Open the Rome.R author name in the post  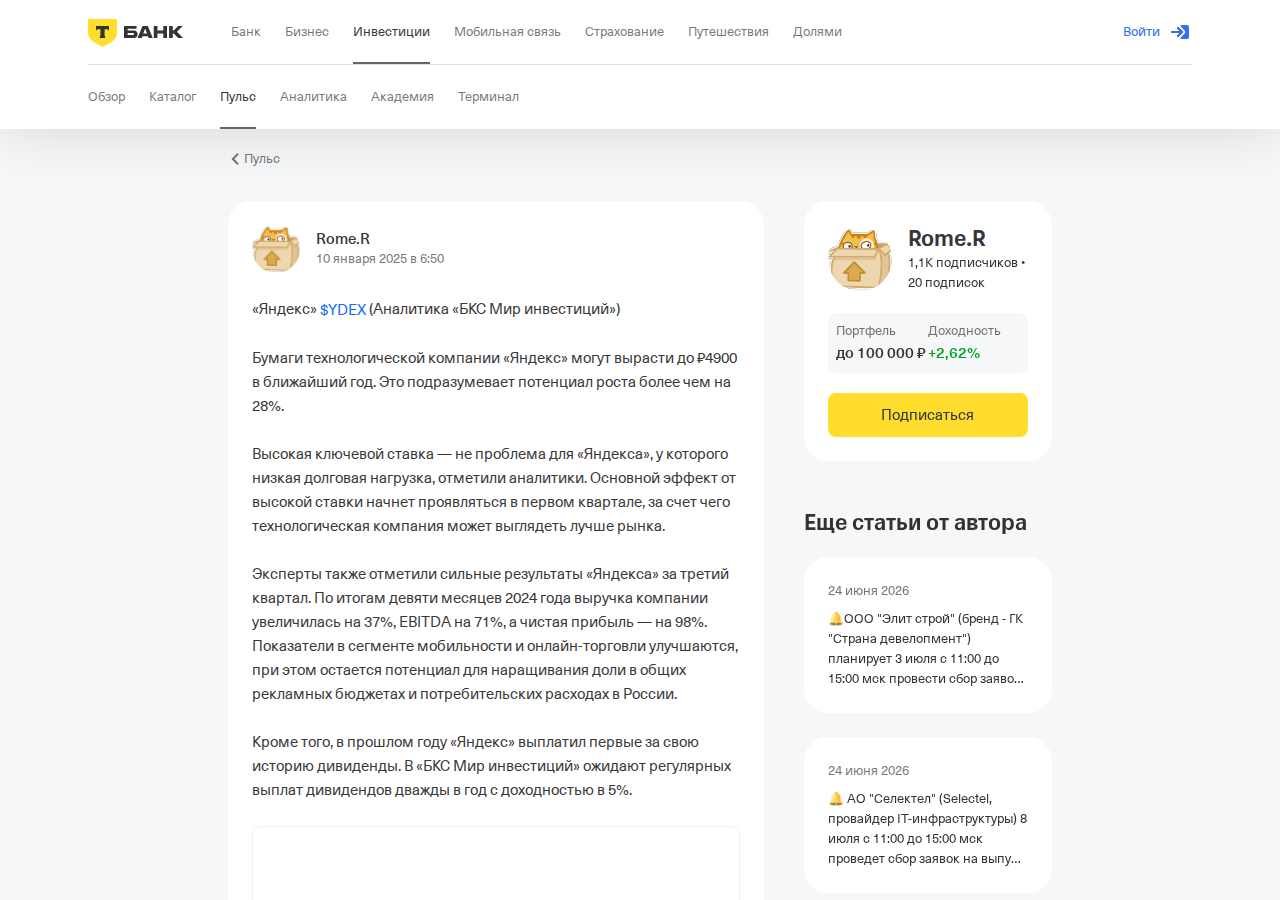pos(343,239)
